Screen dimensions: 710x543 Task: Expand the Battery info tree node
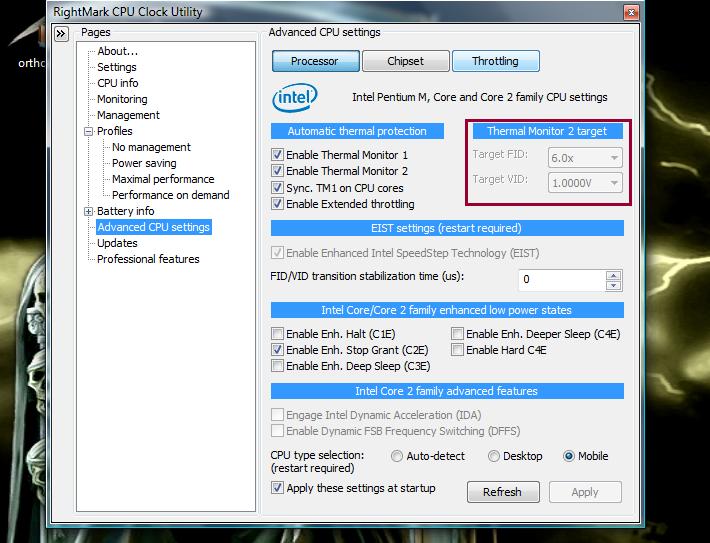click(88, 211)
